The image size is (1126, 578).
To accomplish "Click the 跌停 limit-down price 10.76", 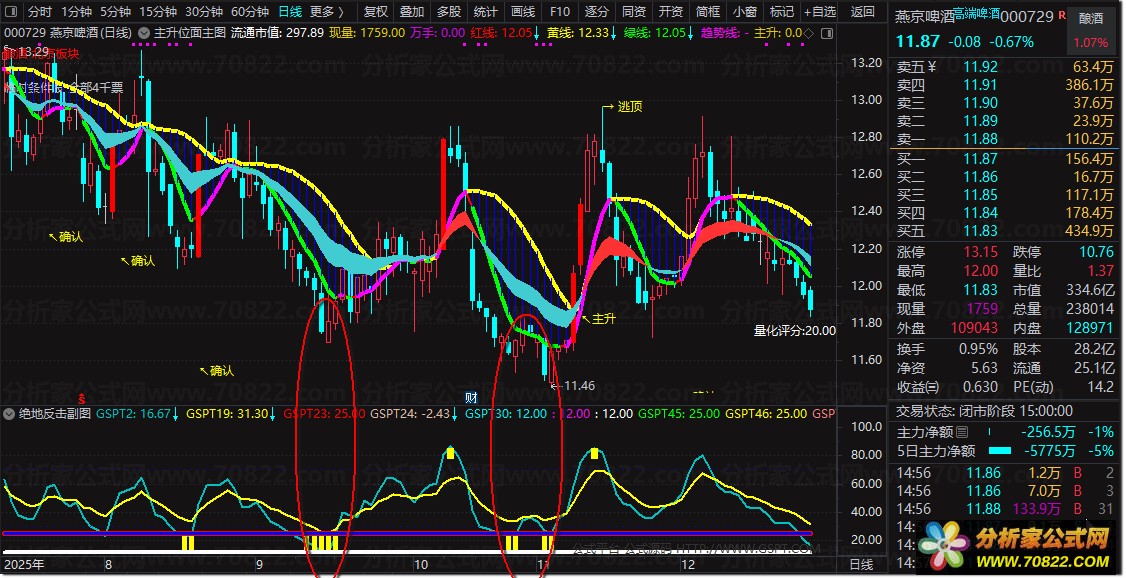I will (1095, 252).
